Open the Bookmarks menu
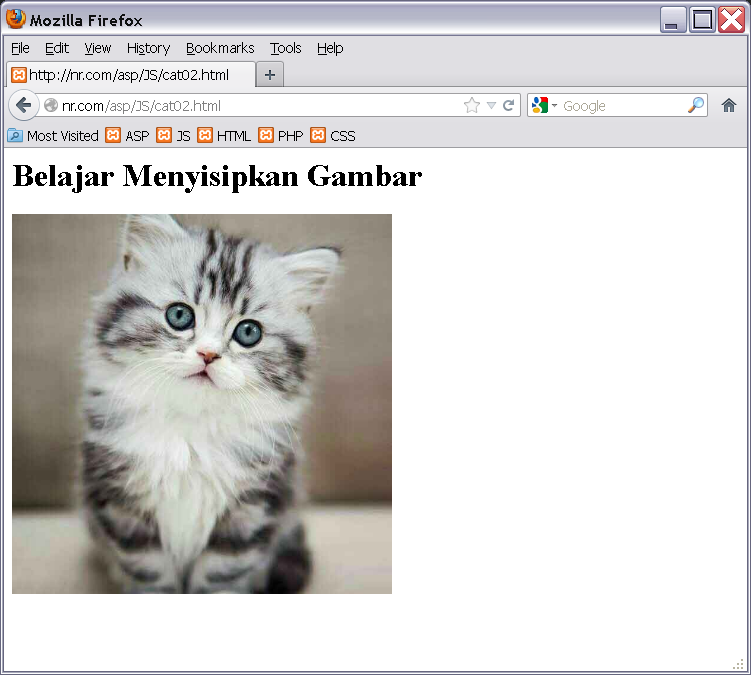The image size is (751, 675). click(x=220, y=48)
